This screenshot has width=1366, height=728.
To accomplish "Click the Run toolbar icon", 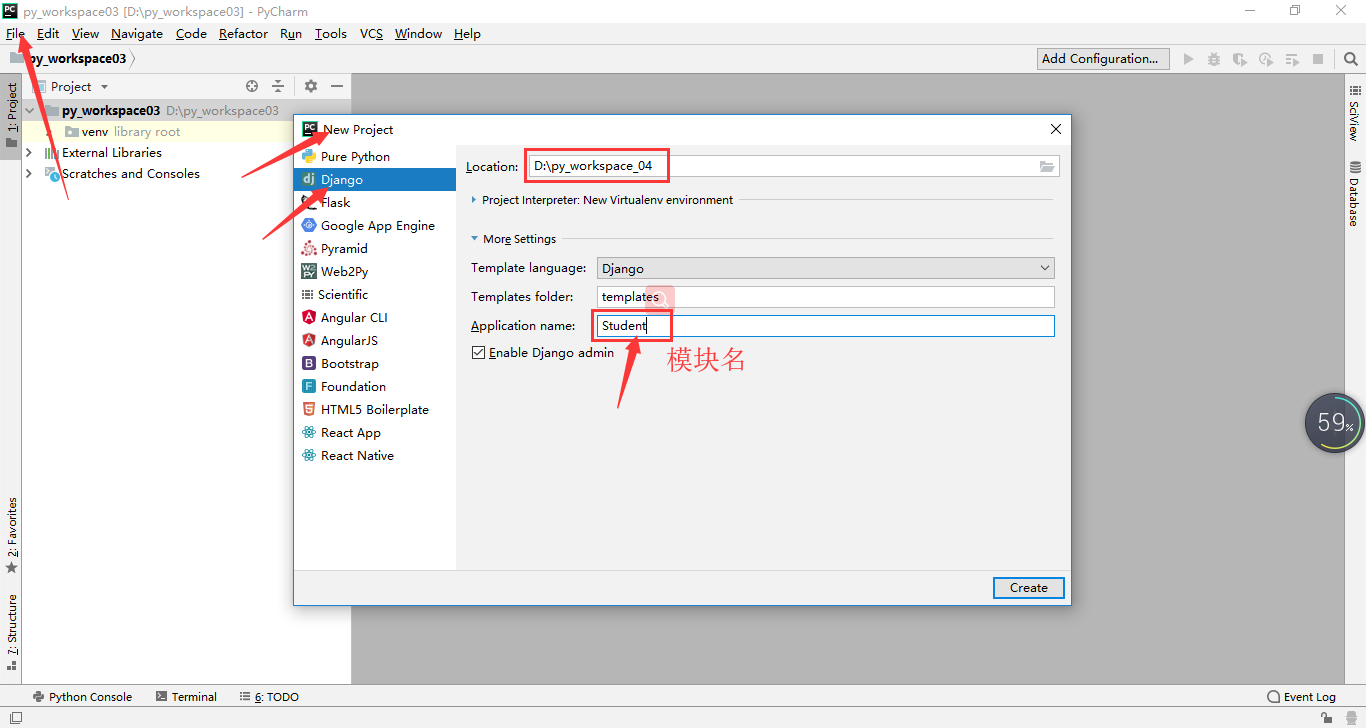I will point(1188,59).
